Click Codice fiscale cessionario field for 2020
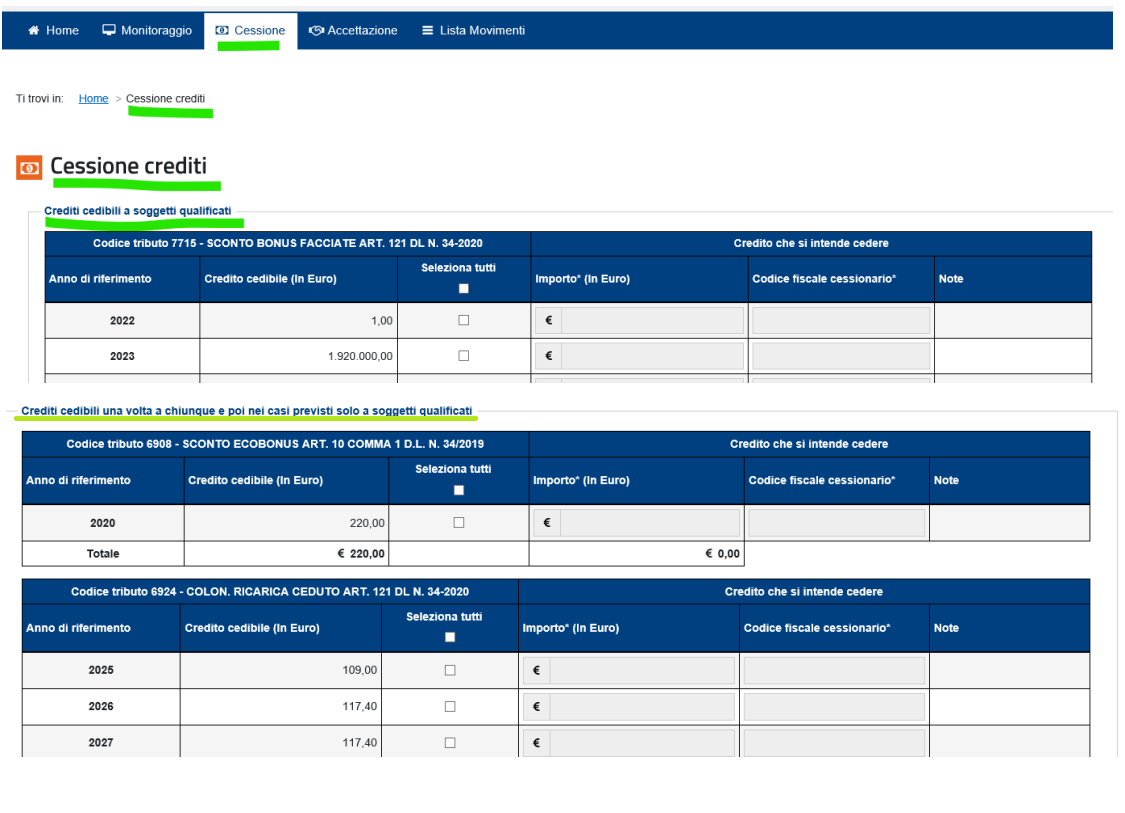The width and height of the screenshot is (1125, 813). [836, 523]
